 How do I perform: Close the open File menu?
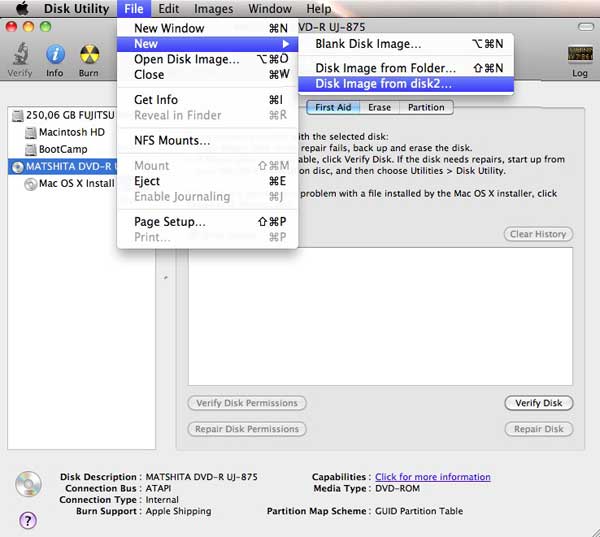point(134,8)
